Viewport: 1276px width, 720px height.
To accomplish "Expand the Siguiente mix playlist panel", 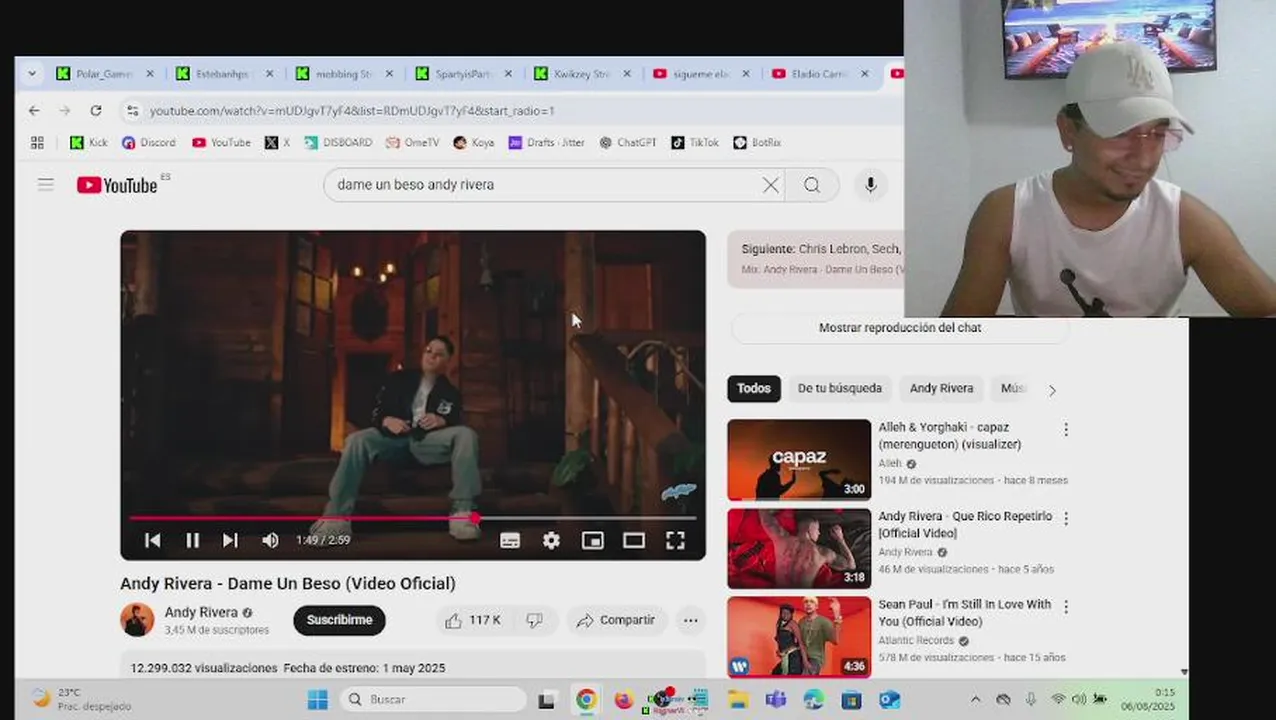I will point(816,258).
